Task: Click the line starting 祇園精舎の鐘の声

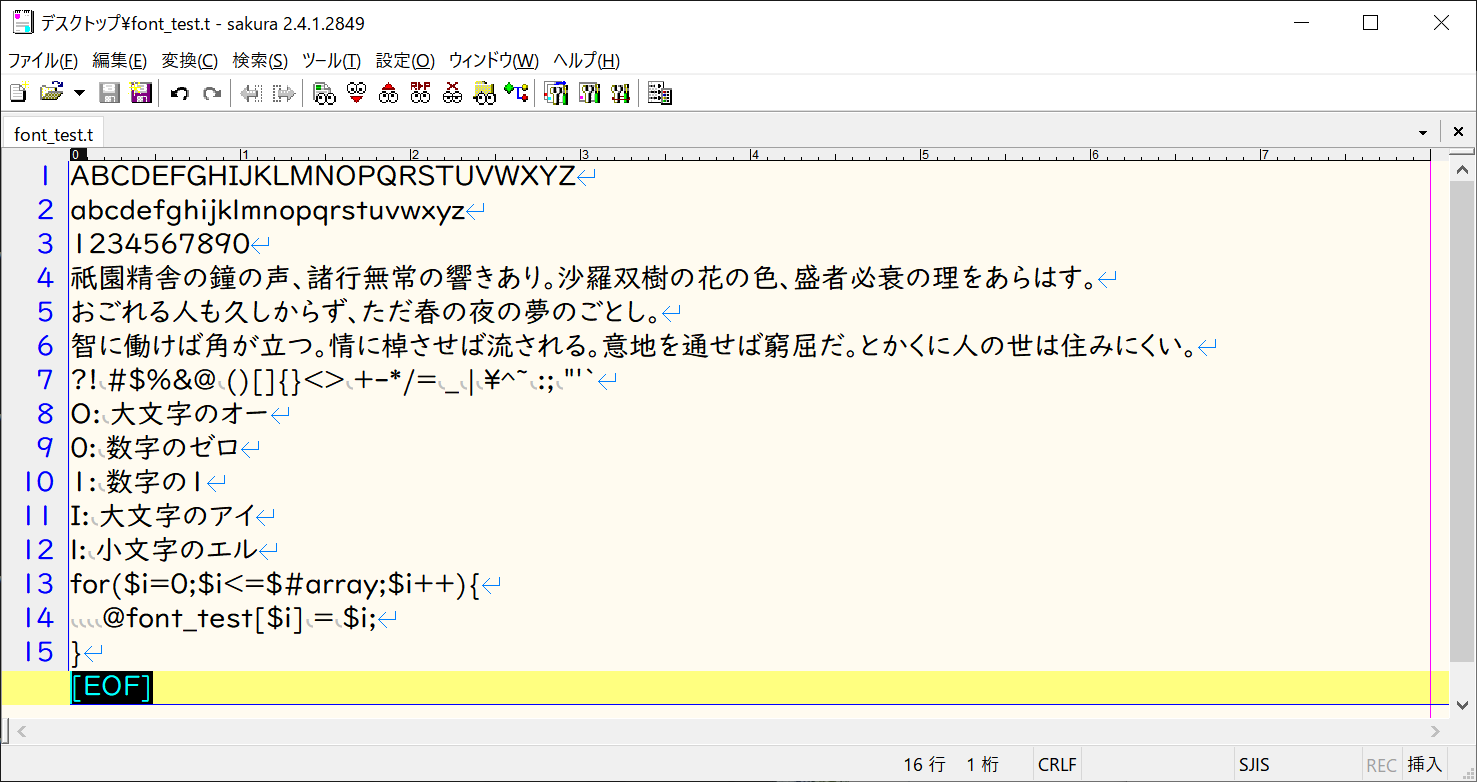Action: tap(583, 278)
